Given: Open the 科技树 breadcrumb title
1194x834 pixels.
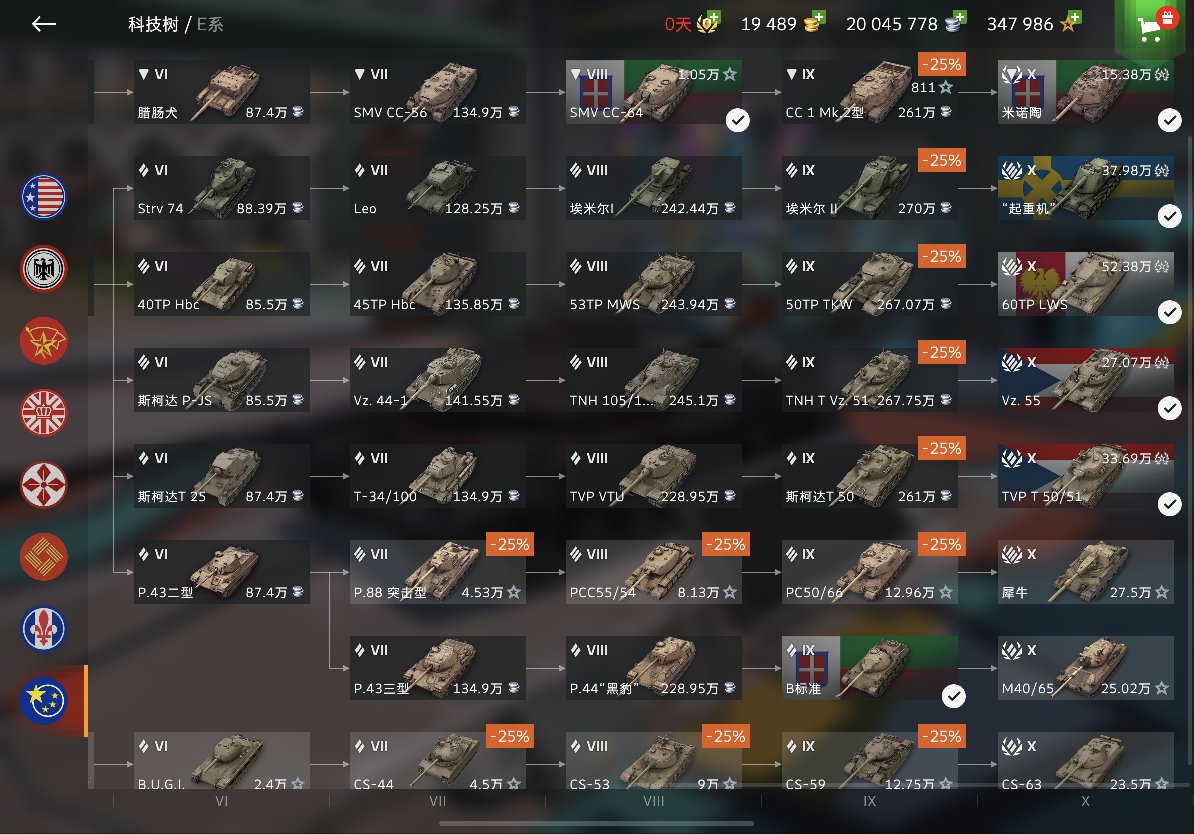Looking at the screenshot, I should click(153, 24).
